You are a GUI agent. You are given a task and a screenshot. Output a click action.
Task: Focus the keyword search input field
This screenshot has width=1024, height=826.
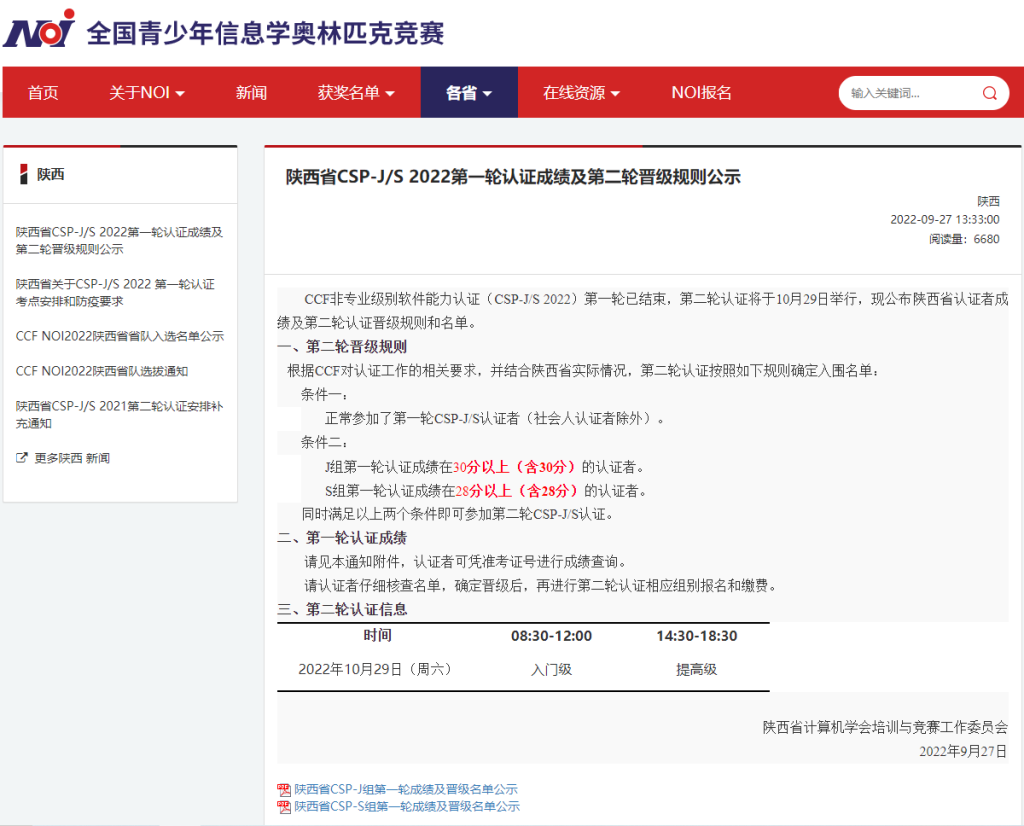pyautogui.click(x=911, y=93)
